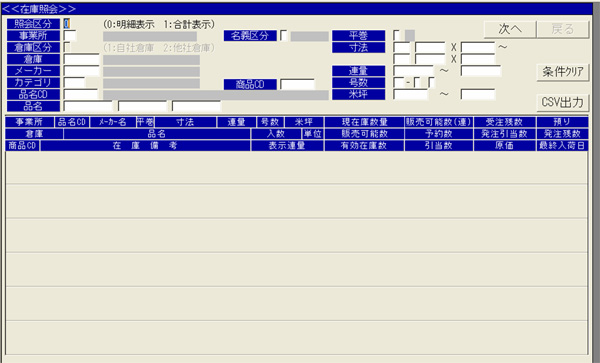This screenshot has height=363, width=600.
Task: Export results with the CSV出力 button
Action: (562, 102)
